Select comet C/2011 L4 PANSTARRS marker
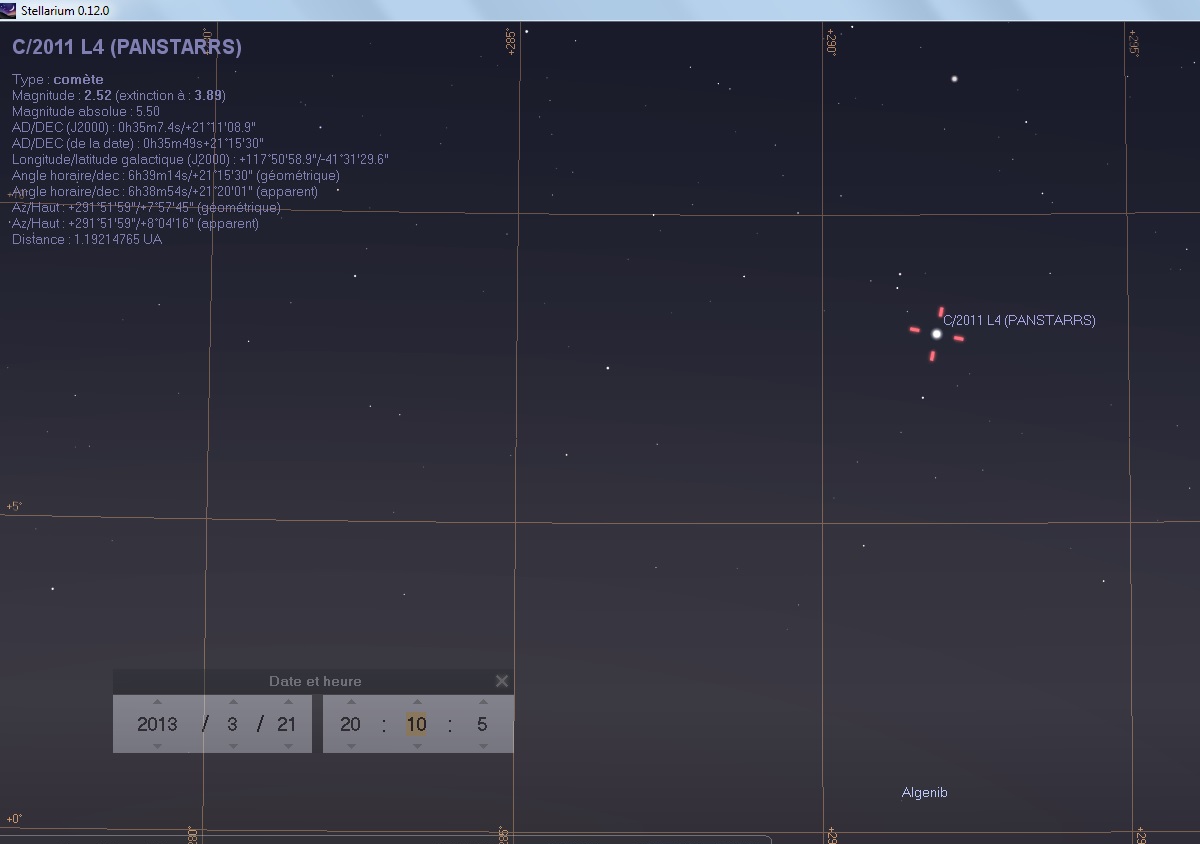The image size is (1200, 844). click(936, 334)
